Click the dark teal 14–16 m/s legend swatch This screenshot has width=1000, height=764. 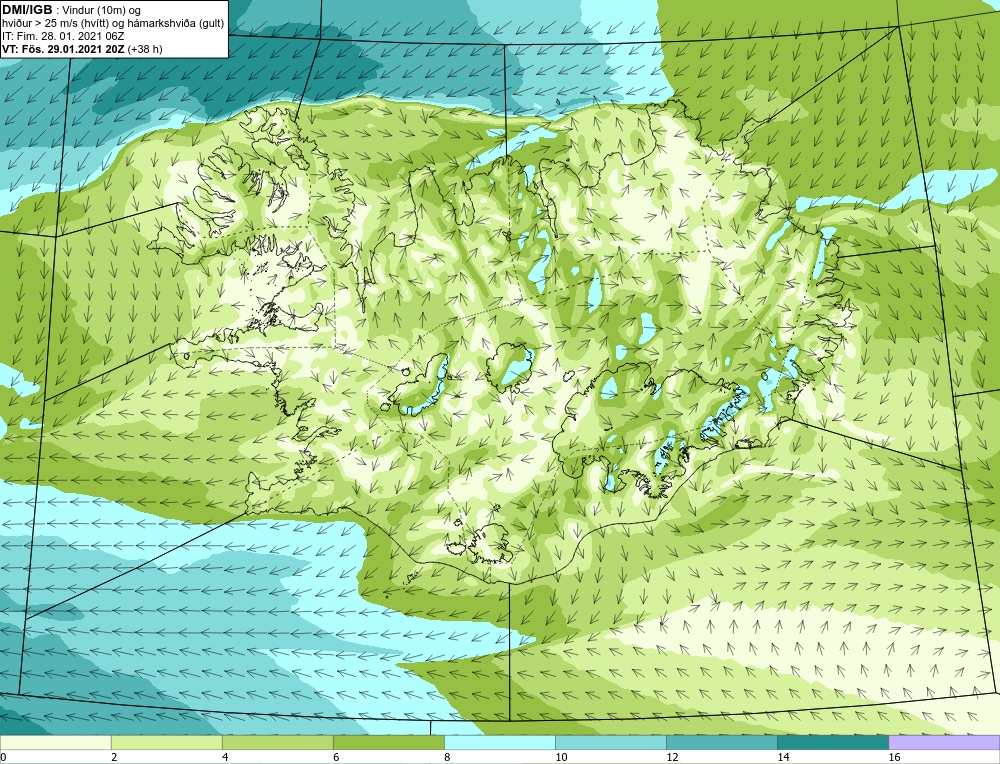(x=832, y=742)
